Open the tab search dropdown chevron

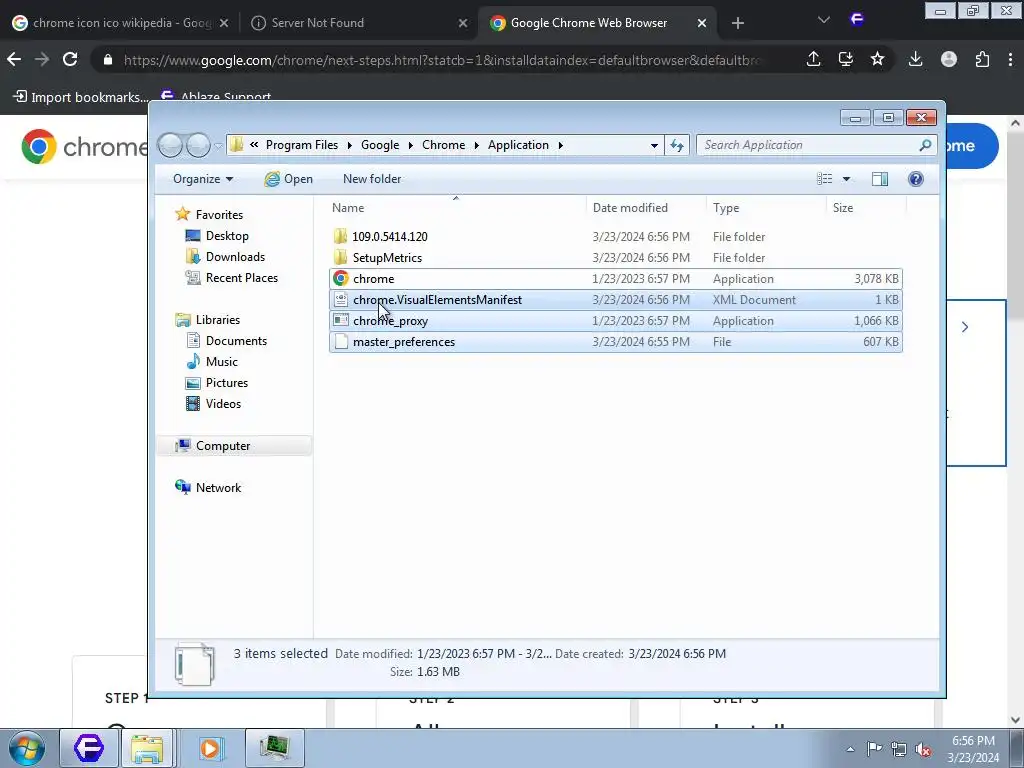pyautogui.click(x=824, y=20)
